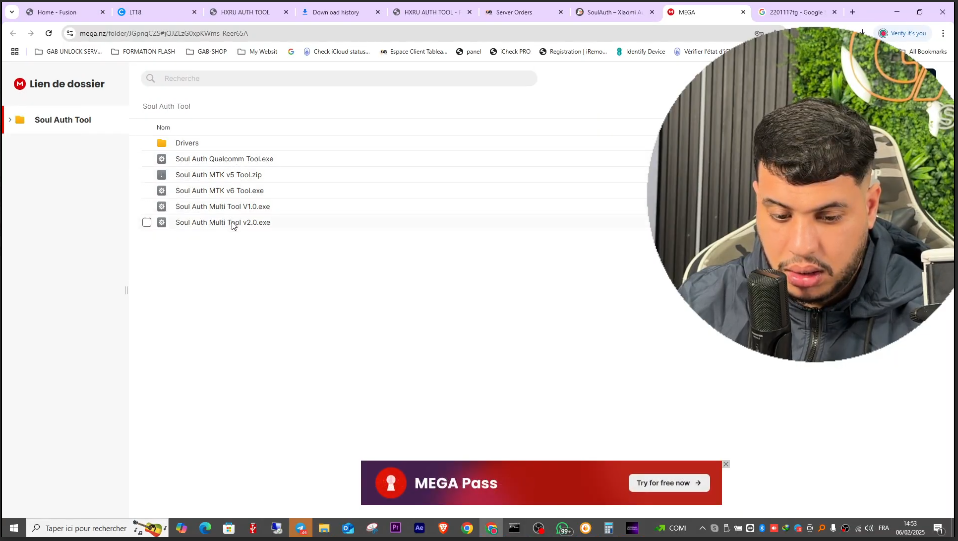Tick the checkbox beside Soul Auth Multi Tool v2.0.exe
Image resolution: width=958 pixels, height=541 pixels.
pyautogui.click(x=147, y=223)
